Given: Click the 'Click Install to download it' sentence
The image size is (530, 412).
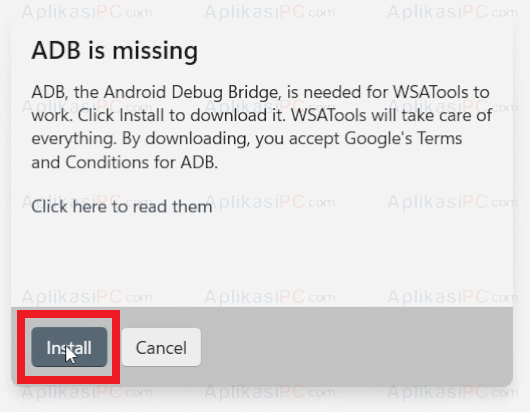Looking at the screenshot, I should pos(182,116).
